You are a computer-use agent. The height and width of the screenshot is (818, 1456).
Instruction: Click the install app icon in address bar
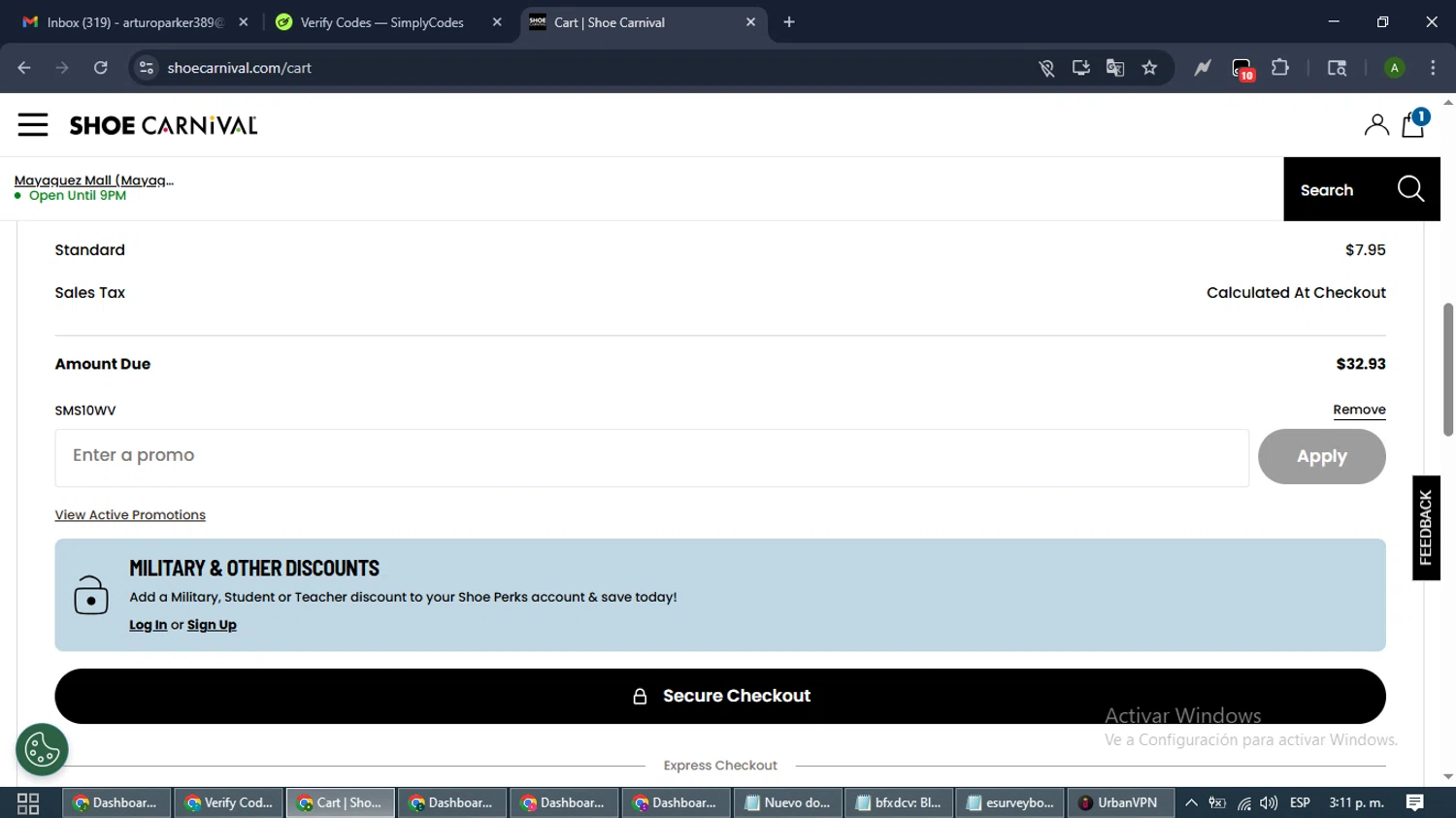1080,68
